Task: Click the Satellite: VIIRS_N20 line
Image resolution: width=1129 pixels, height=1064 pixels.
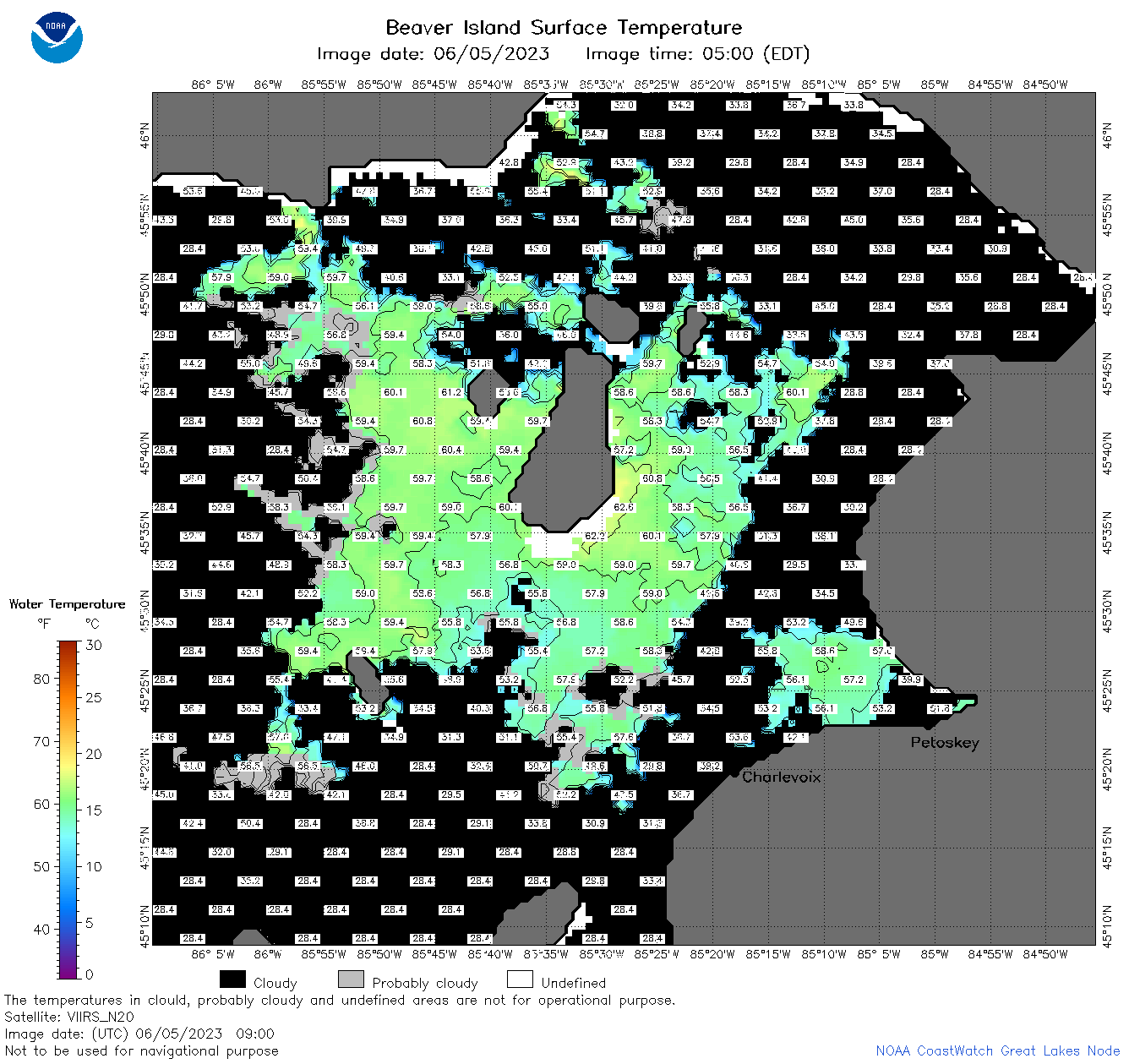Action: [69, 1017]
